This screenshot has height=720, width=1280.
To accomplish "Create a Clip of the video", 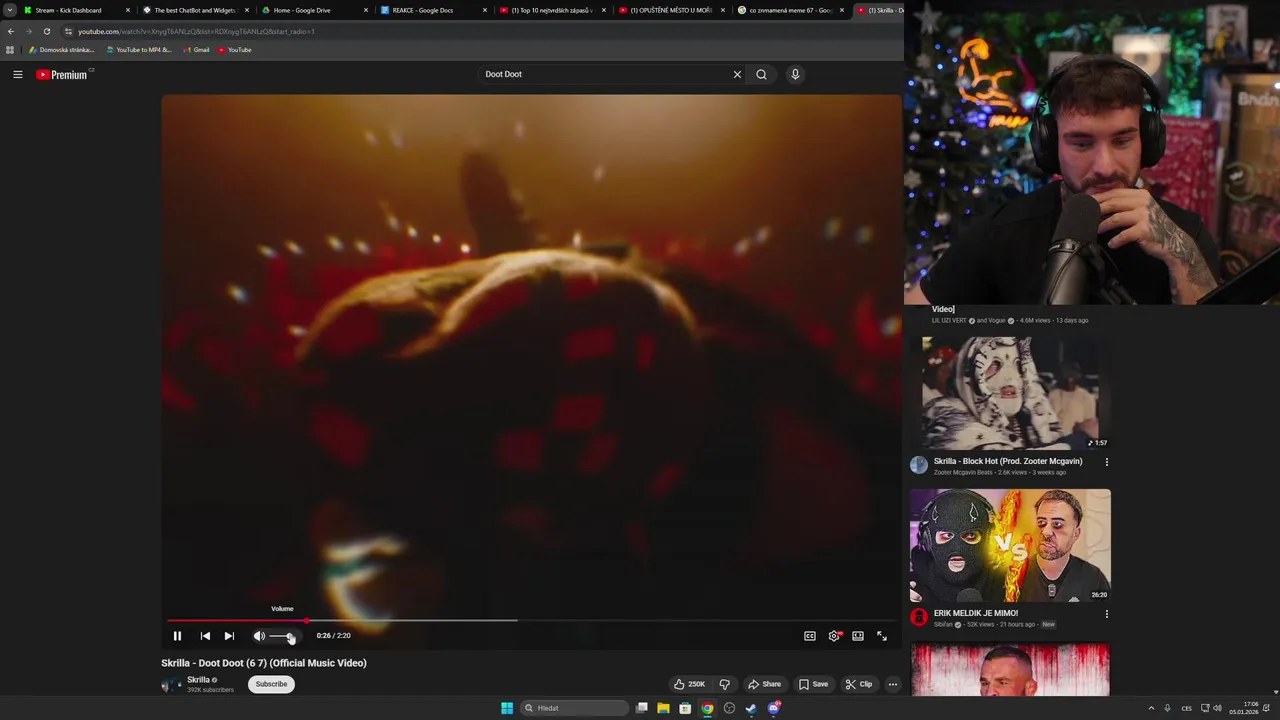I will (x=858, y=684).
